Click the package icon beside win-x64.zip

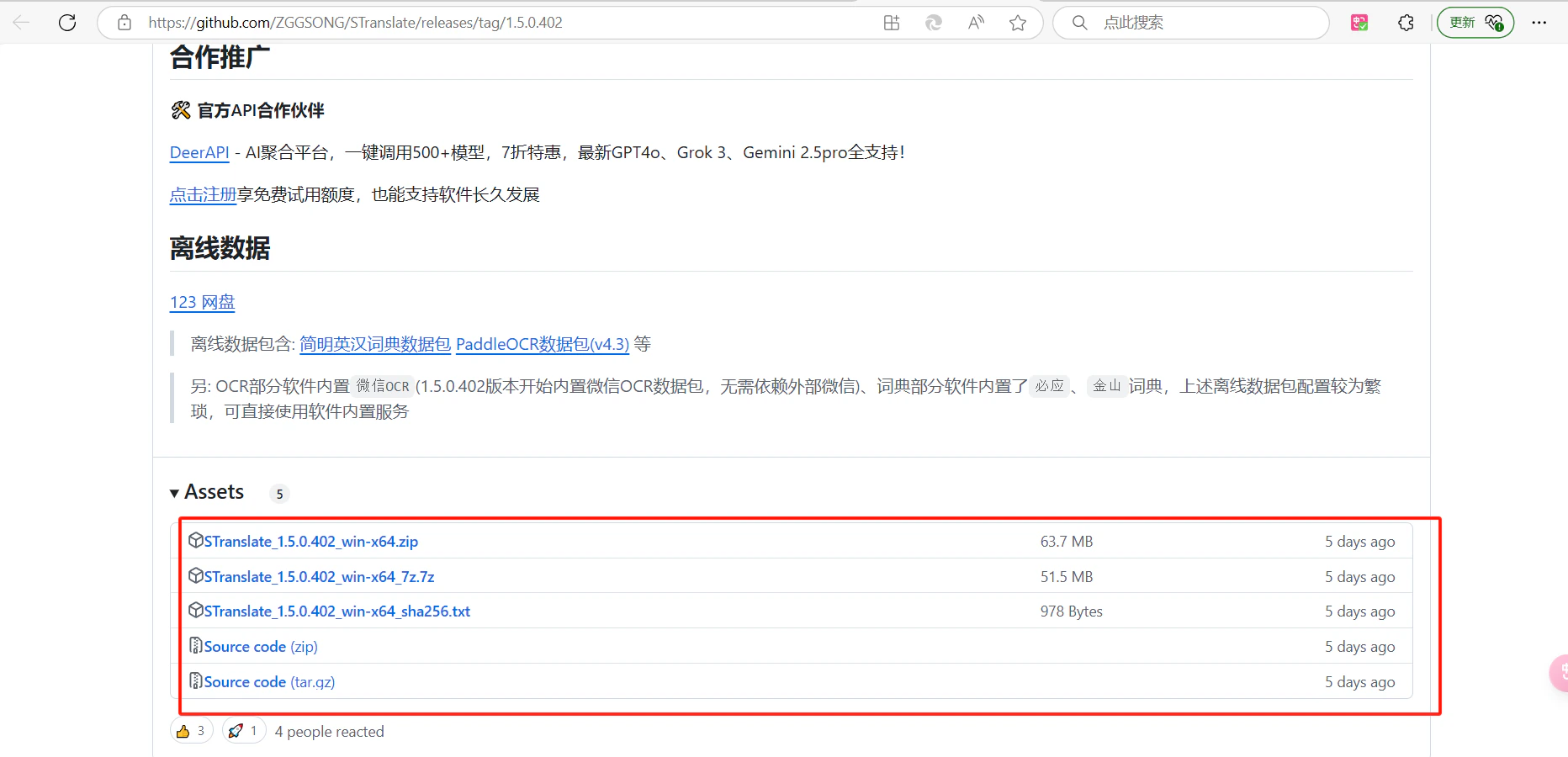(x=196, y=540)
